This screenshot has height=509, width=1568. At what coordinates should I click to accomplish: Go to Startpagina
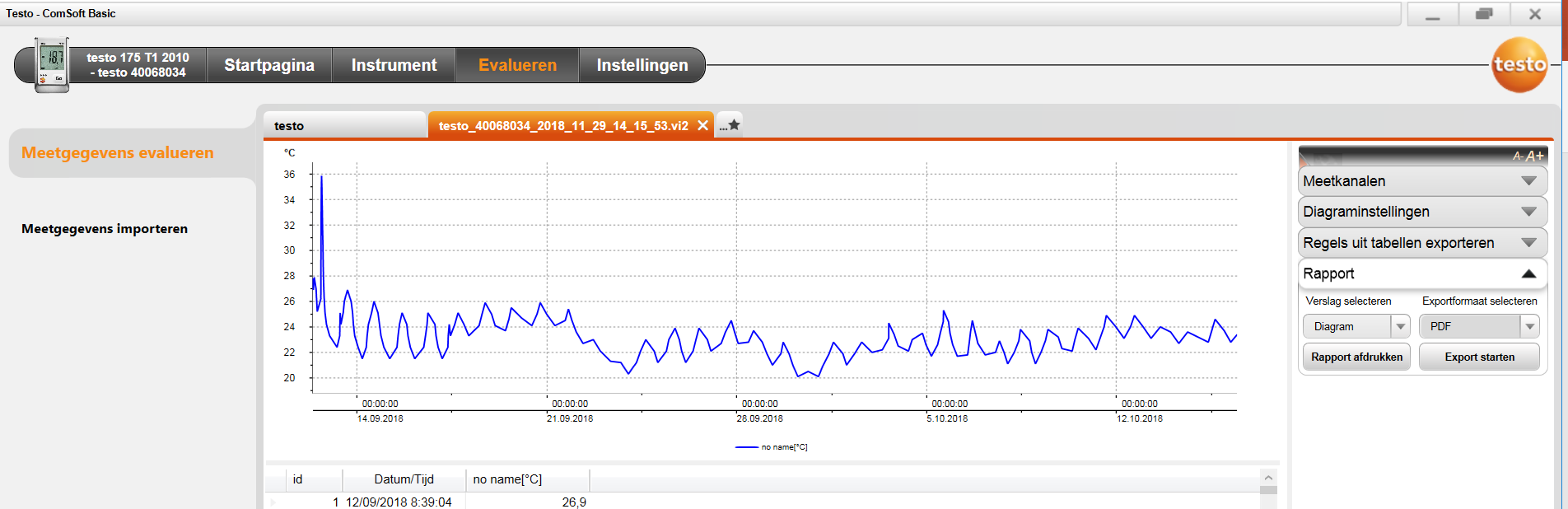(x=269, y=65)
